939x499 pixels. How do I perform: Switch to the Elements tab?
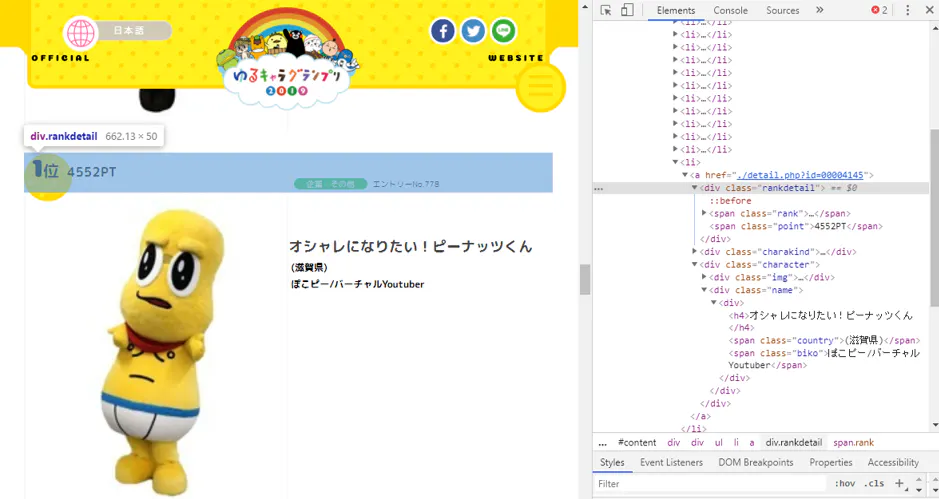coord(676,10)
